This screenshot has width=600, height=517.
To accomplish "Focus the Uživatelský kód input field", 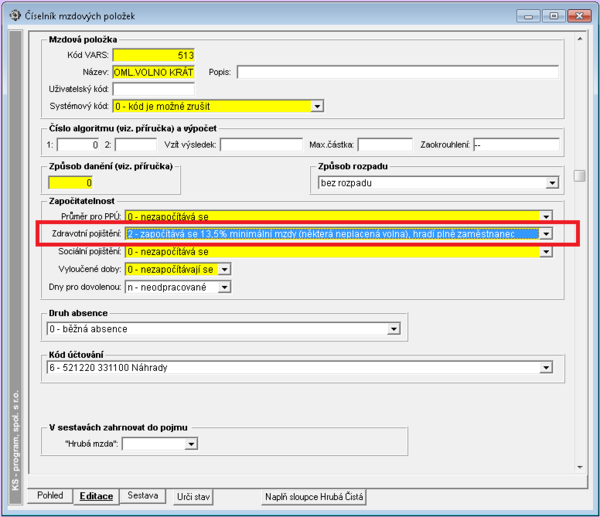I will pos(154,89).
